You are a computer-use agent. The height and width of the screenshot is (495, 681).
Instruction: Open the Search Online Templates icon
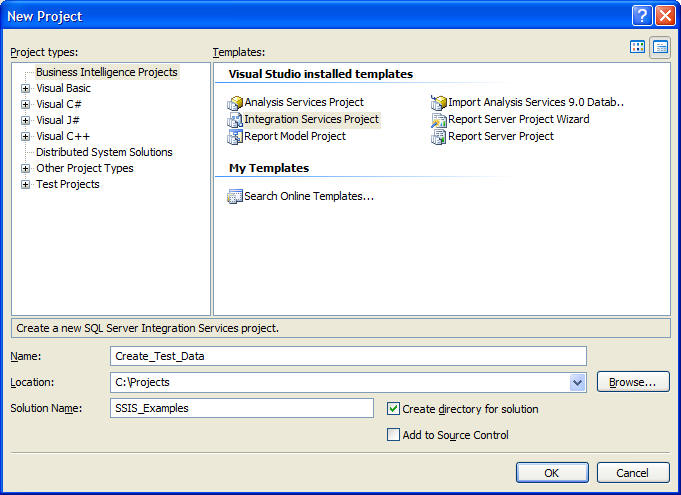(235, 196)
